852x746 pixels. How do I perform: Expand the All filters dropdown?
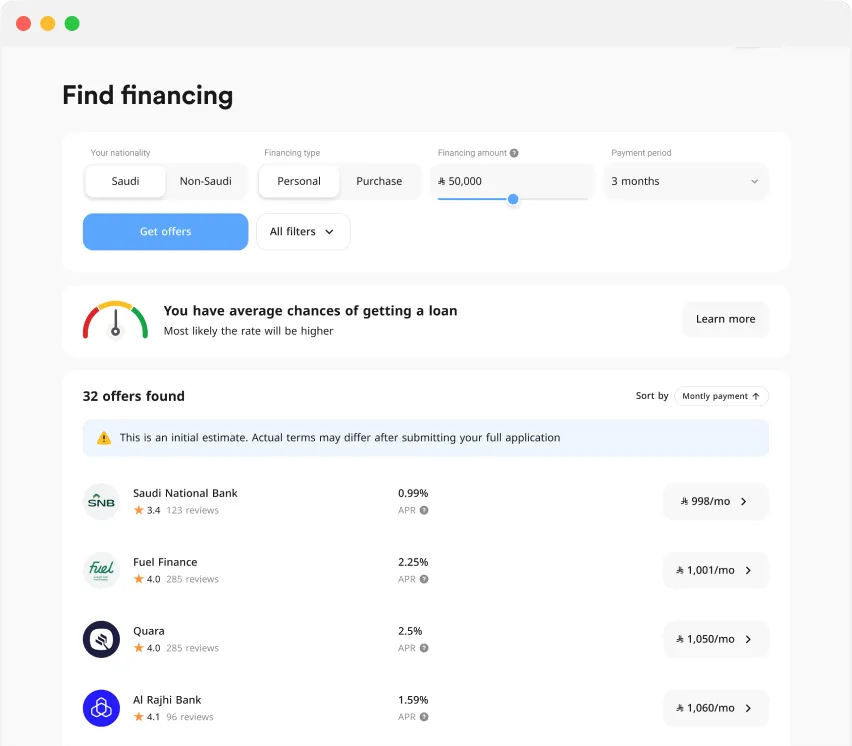(303, 231)
